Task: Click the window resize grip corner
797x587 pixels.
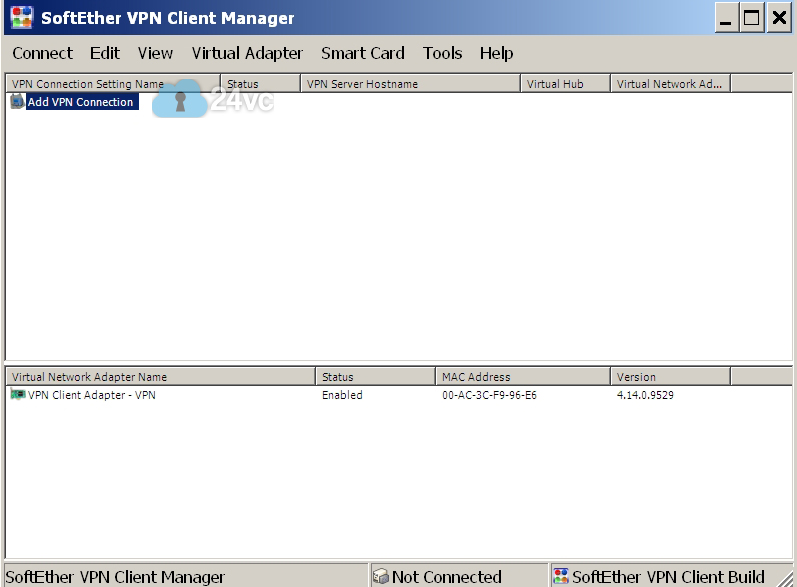Action: click(785, 578)
